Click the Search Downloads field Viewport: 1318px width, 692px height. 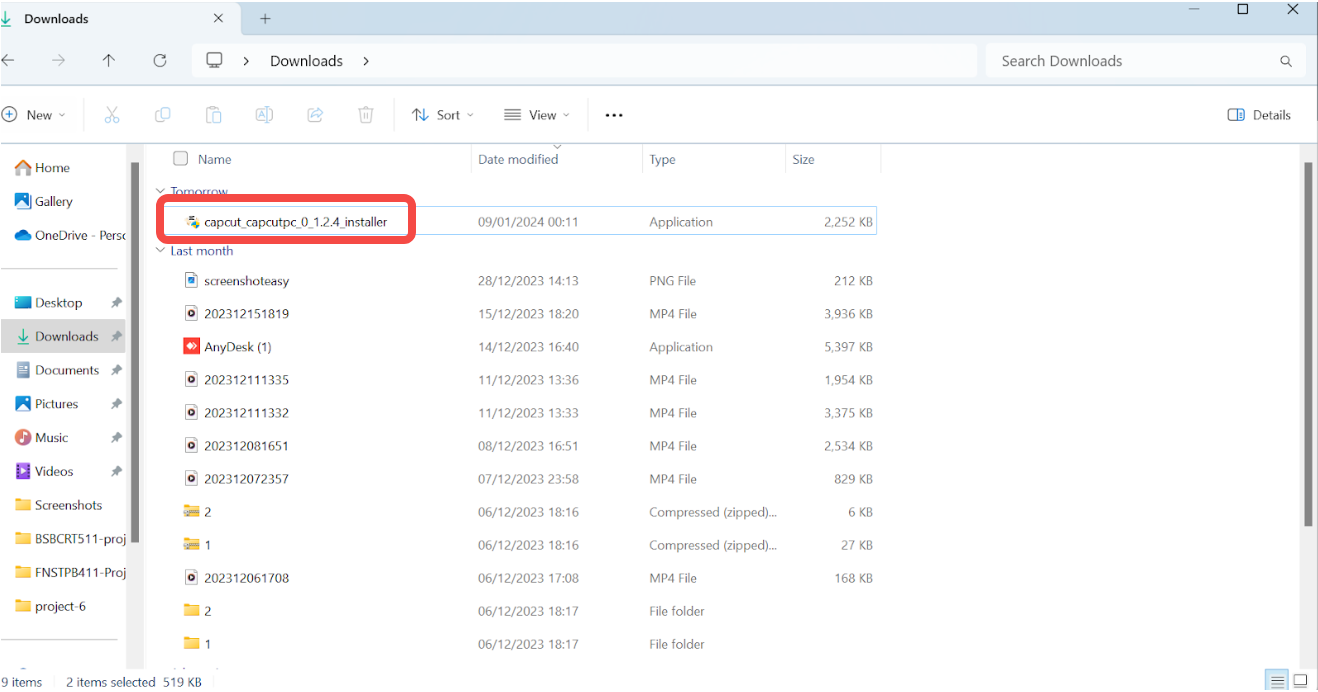click(x=1135, y=61)
